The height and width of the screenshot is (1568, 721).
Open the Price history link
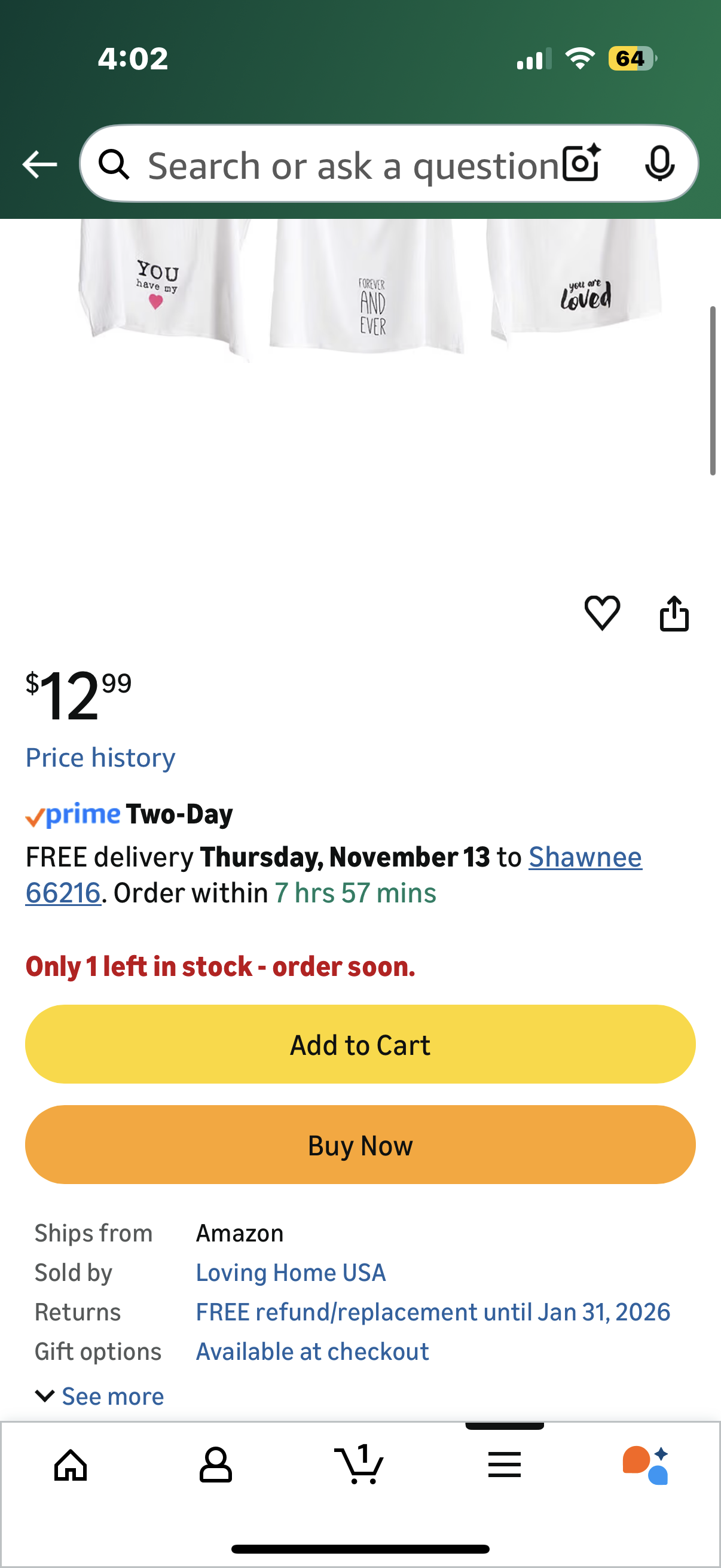click(x=100, y=757)
